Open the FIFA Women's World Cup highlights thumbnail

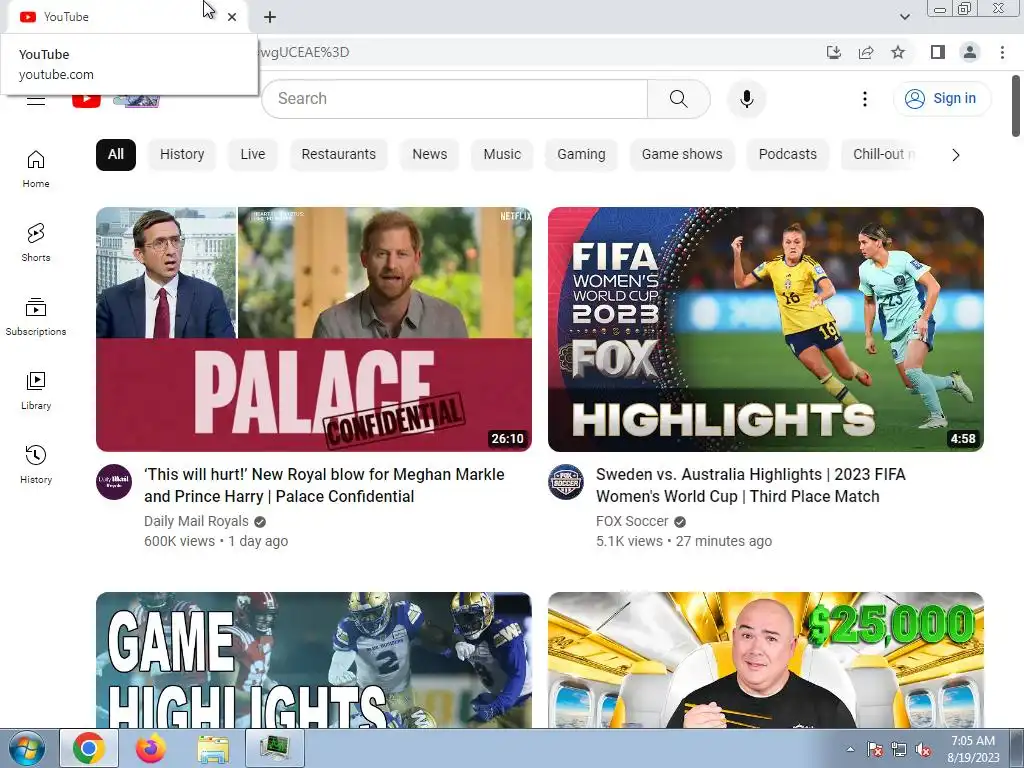(x=765, y=329)
